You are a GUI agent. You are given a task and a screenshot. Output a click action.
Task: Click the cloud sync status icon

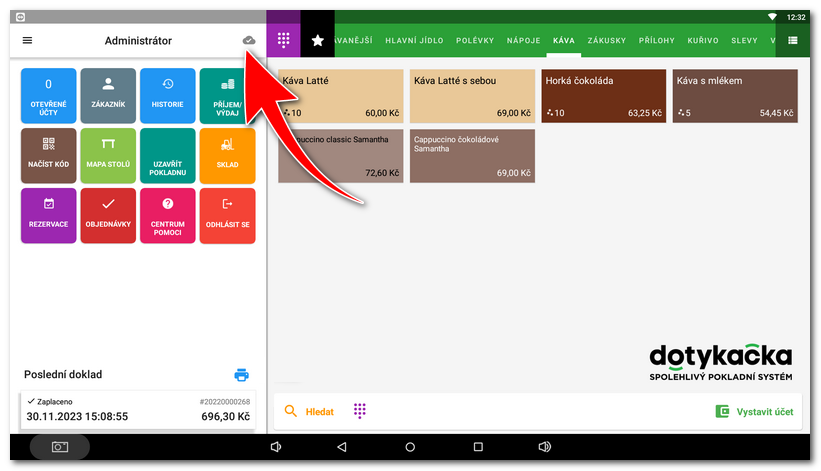click(x=249, y=41)
